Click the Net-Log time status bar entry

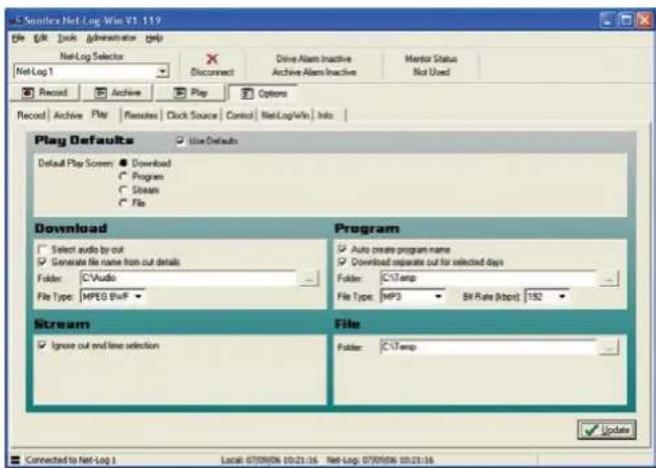click(380, 460)
